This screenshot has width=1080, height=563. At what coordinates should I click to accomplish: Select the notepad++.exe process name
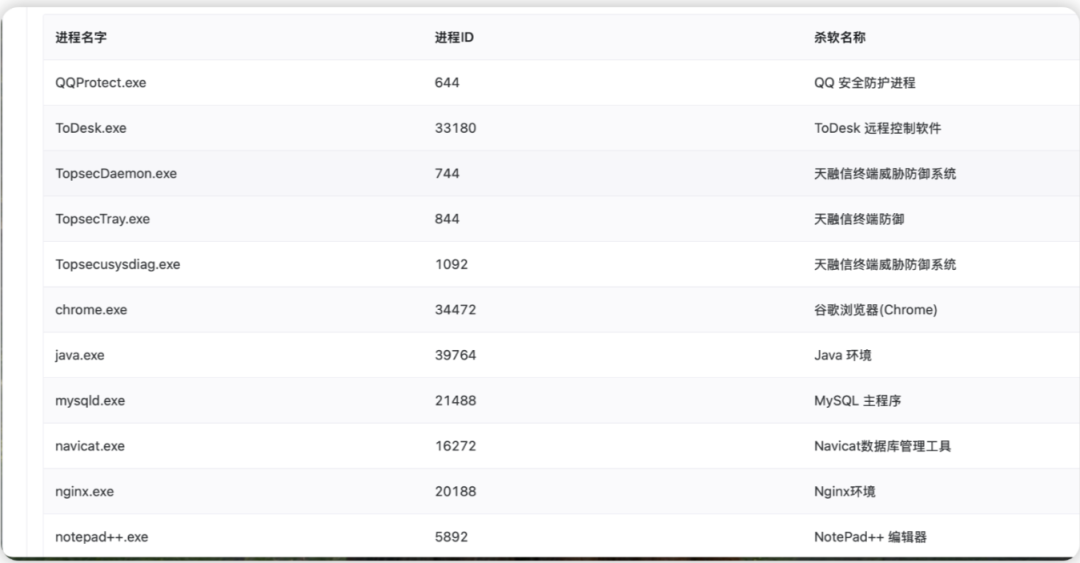(x=102, y=538)
